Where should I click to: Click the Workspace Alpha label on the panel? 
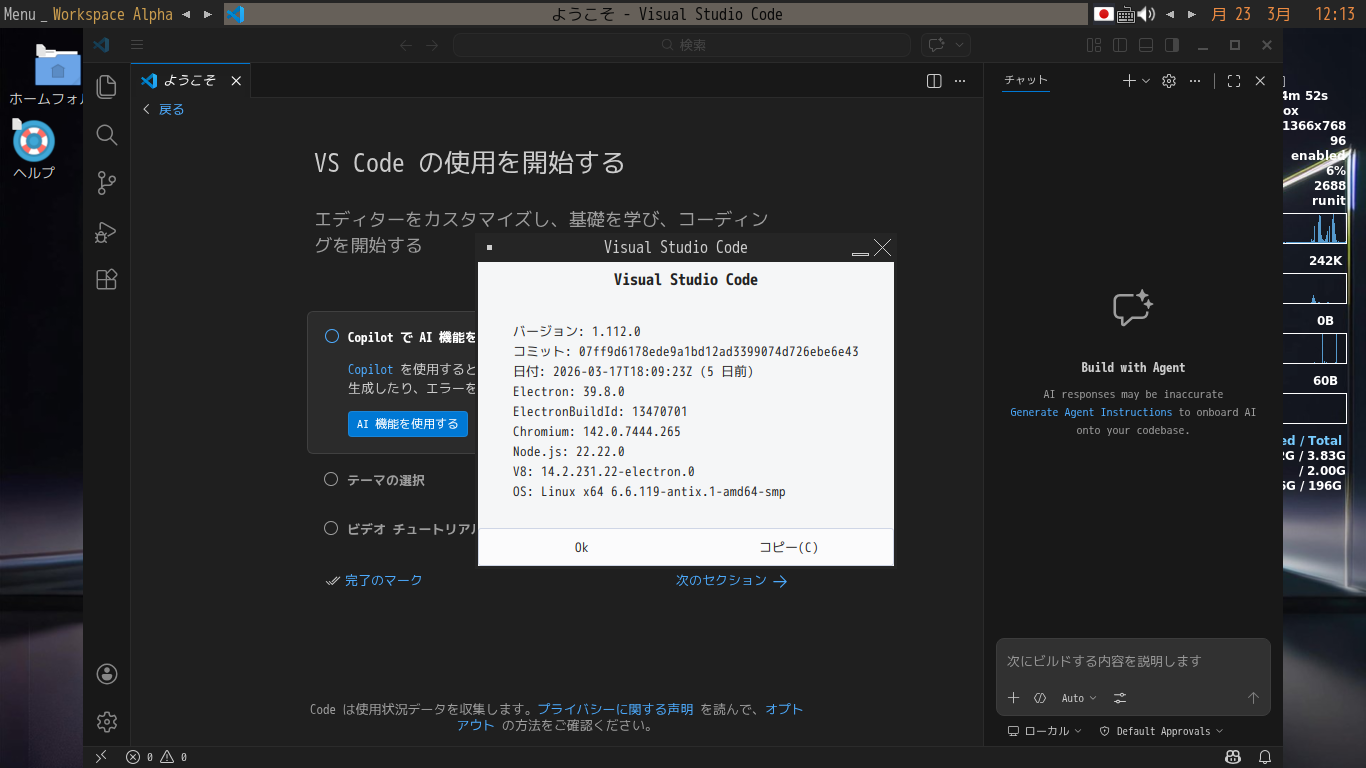click(x=112, y=14)
